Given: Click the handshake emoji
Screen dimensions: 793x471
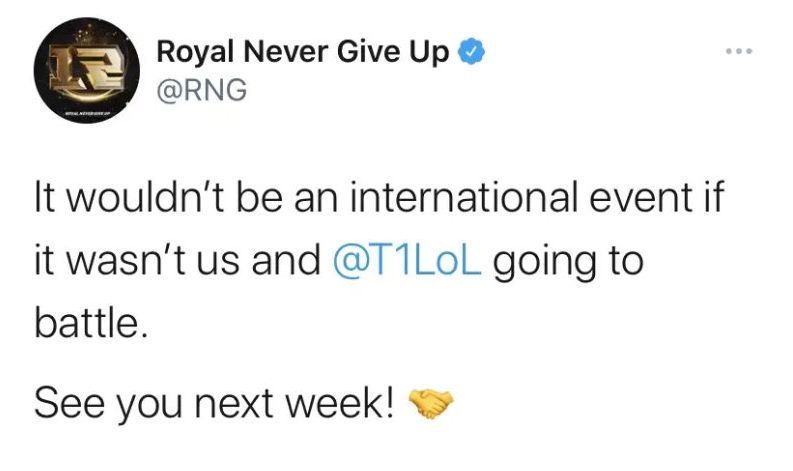Looking at the screenshot, I should (x=432, y=403).
